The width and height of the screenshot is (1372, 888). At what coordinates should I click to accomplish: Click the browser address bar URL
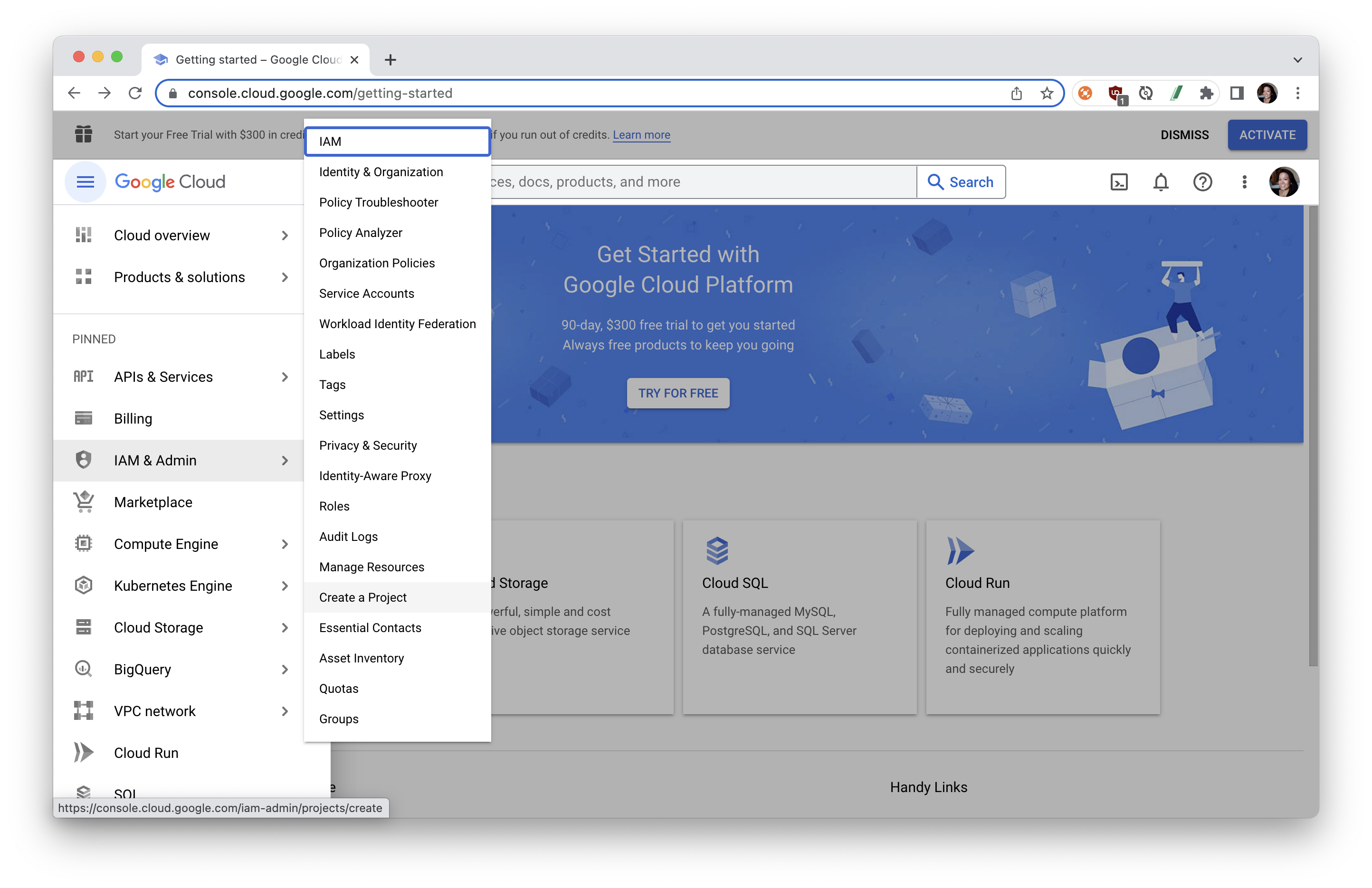(x=320, y=93)
